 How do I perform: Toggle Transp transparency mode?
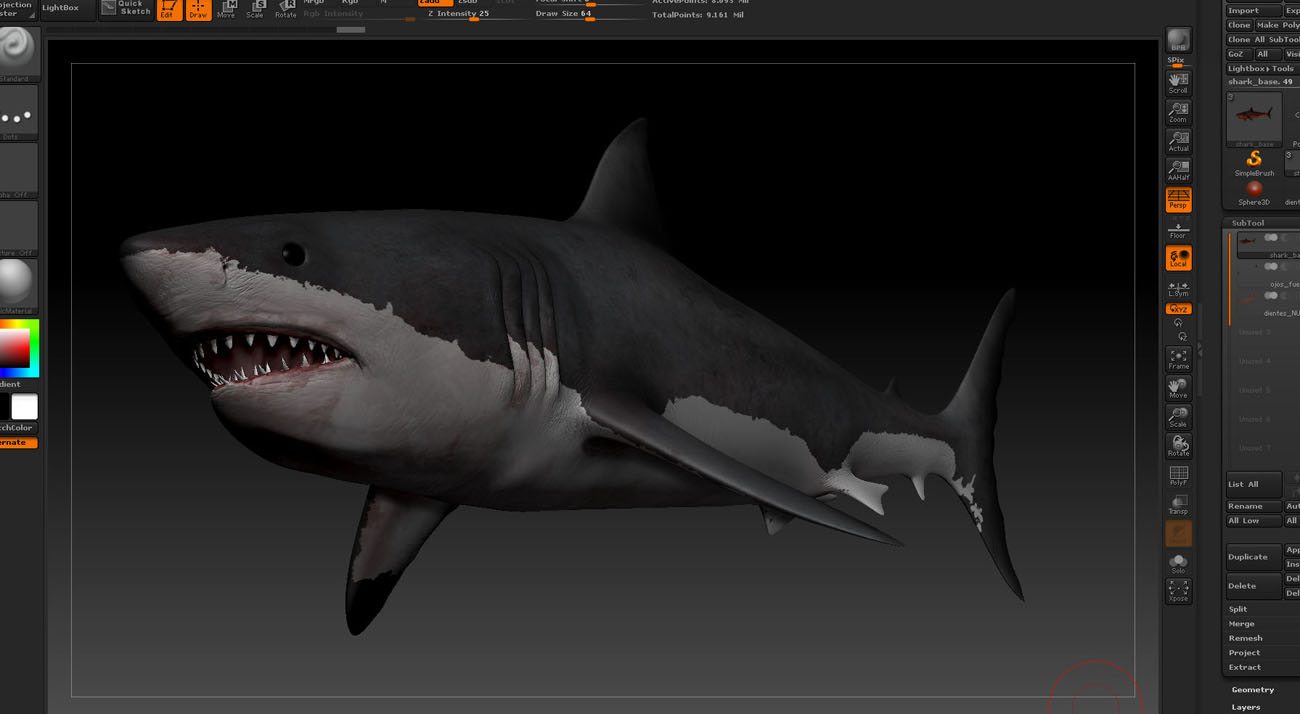(x=1178, y=504)
